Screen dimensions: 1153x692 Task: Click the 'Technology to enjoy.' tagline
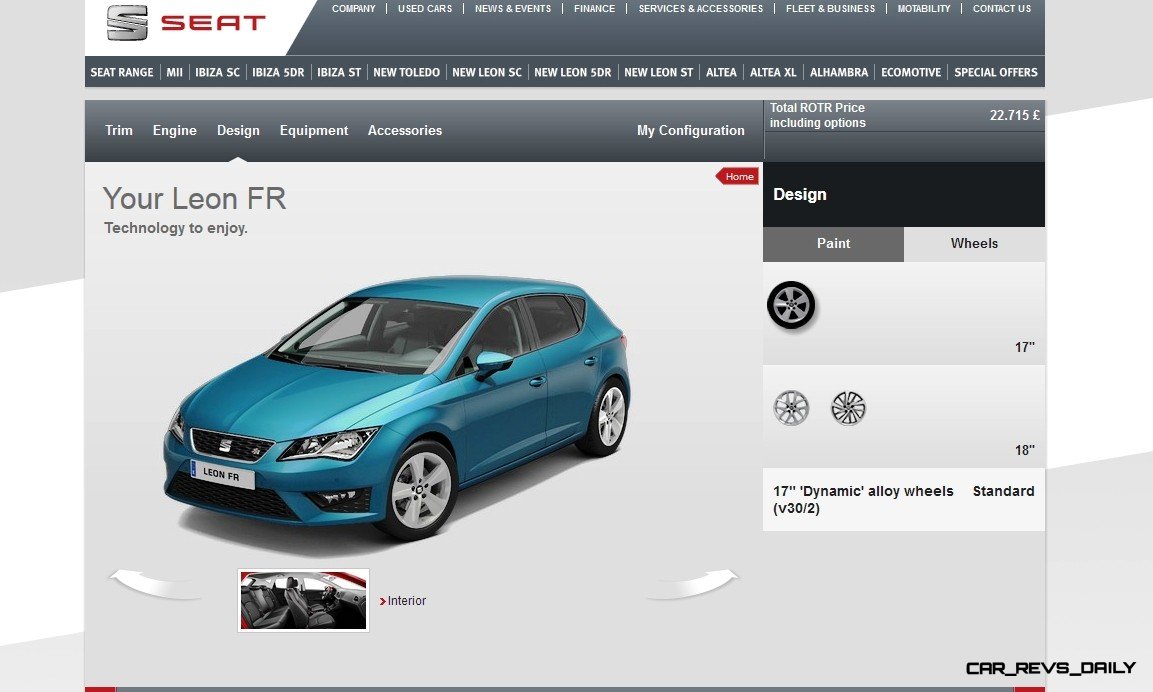coord(176,228)
